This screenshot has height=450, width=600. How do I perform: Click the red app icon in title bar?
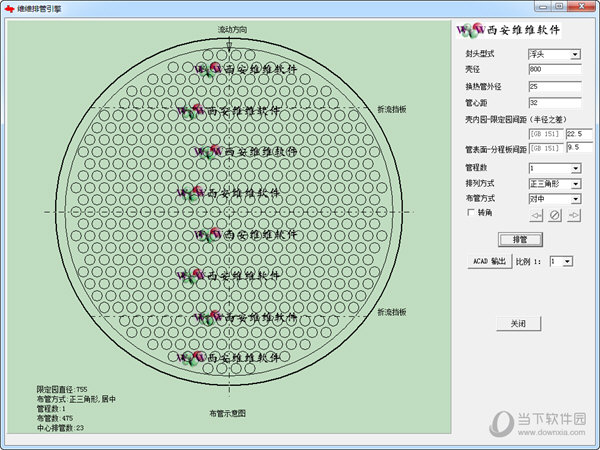(9, 8)
